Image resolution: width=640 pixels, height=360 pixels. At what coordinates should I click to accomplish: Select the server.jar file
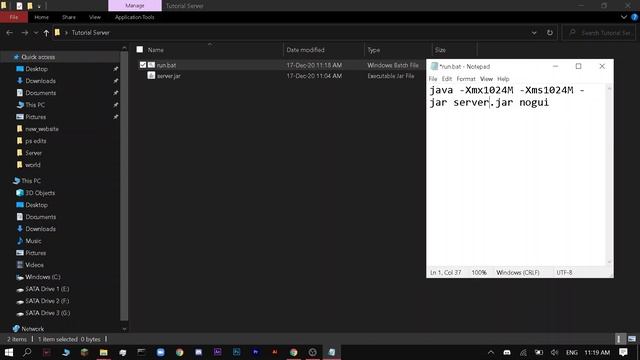pos(169,76)
